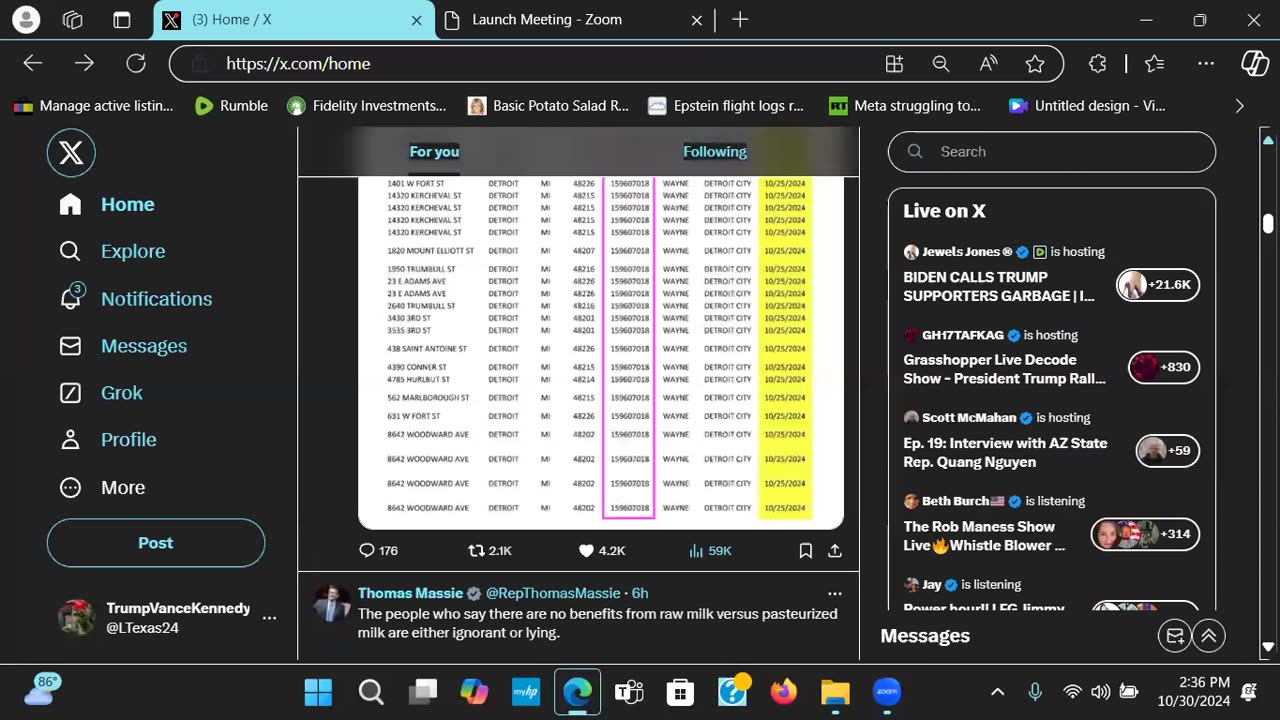Open Messages envelope in sidebar
This screenshot has width=1280, height=720.
(70, 346)
